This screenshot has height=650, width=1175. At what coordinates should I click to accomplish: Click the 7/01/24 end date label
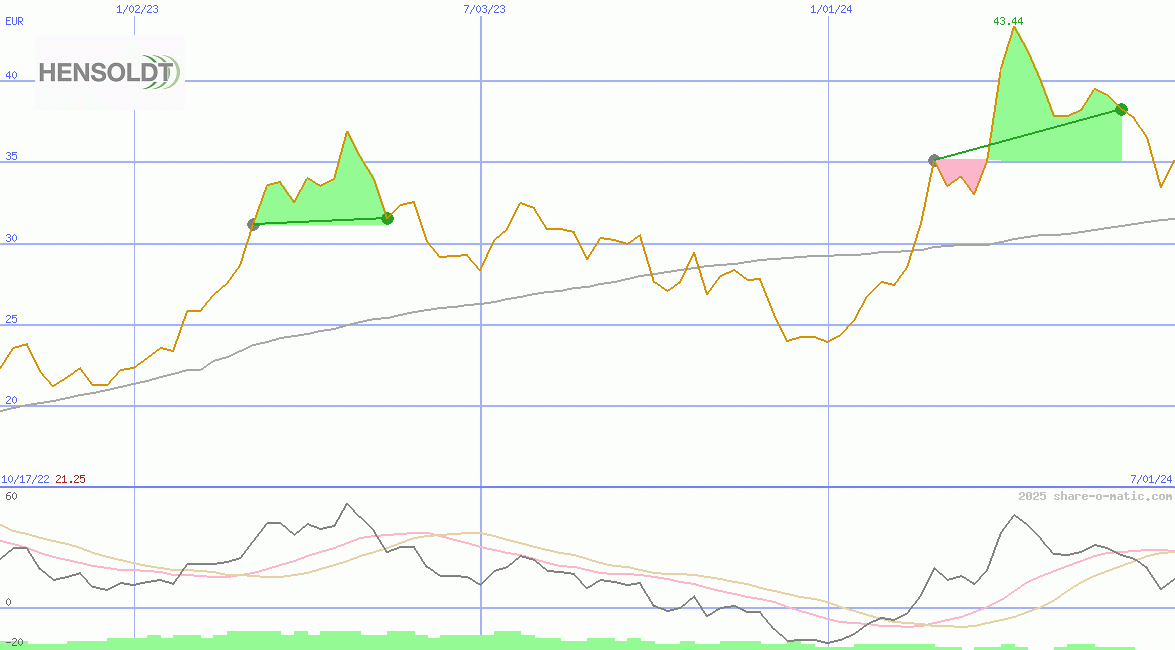1151,480
